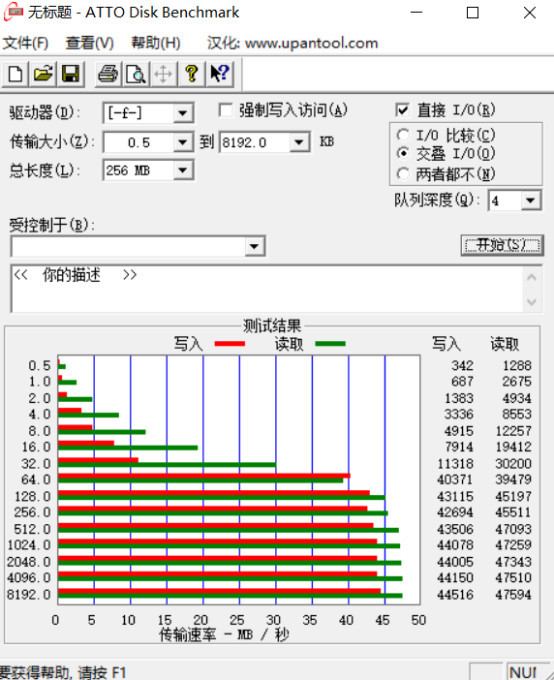Click write value 40371 in results
The width and height of the screenshot is (554, 680).
[x=455, y=480]
